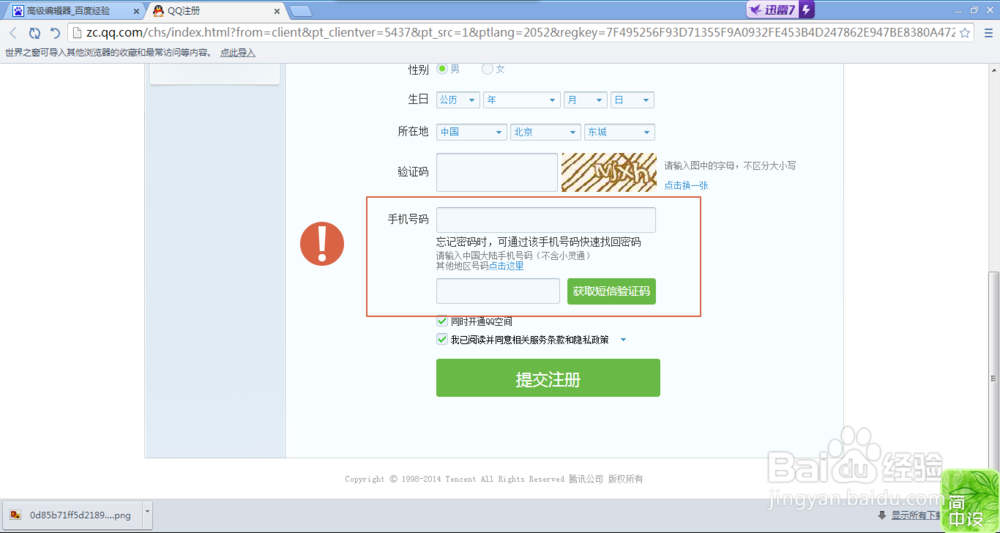Click the 点击换一张 captcha refresh link
The image size is (1000, 533).
coord(686,186)
